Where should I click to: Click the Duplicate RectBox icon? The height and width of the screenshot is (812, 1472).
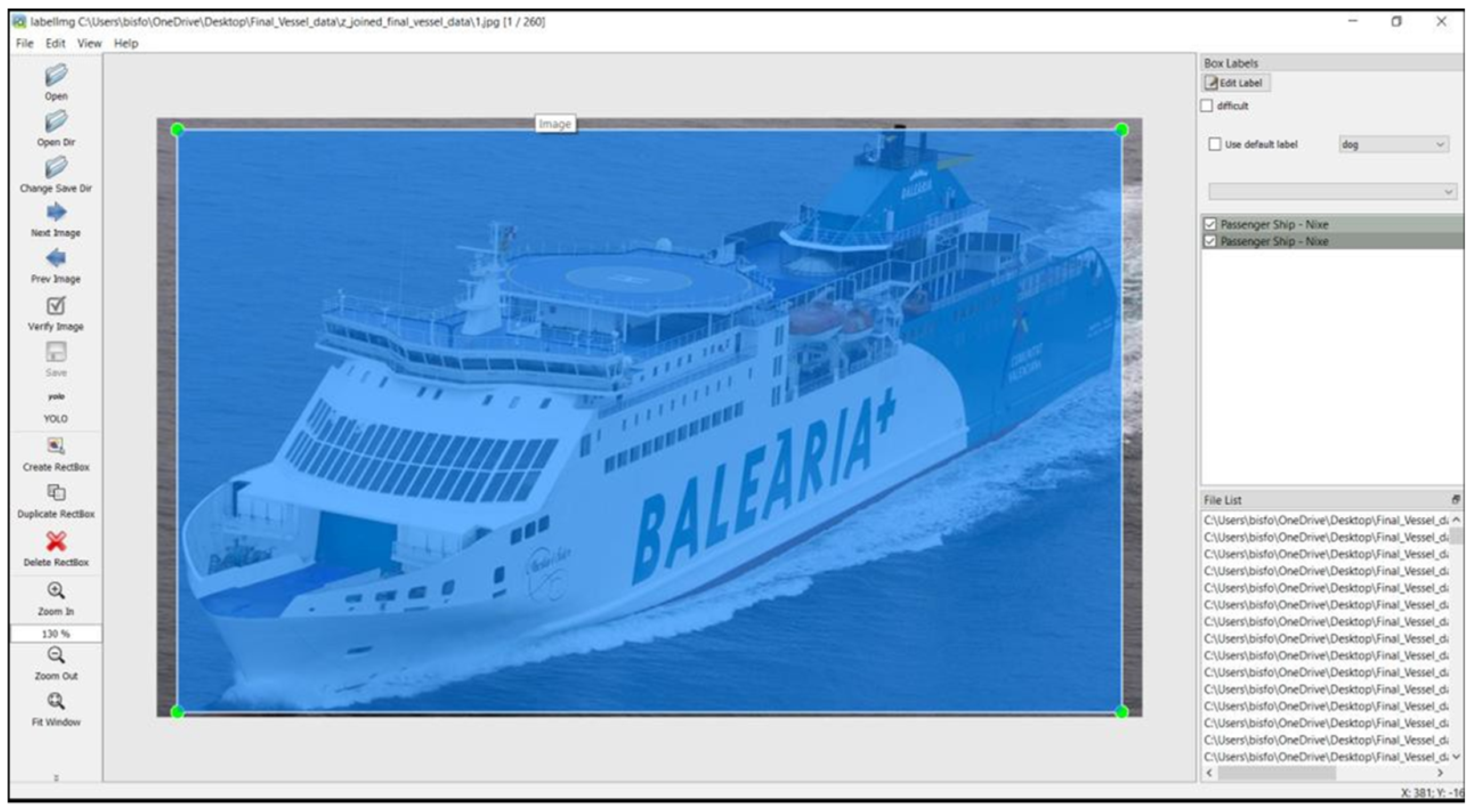click(x=56, y=493)
